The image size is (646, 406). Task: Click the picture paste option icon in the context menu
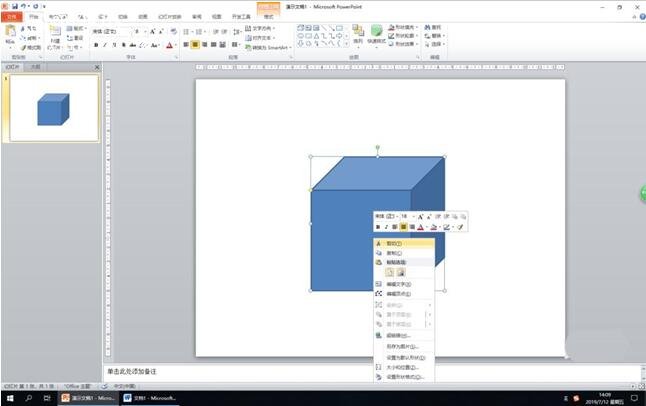[400, 272]
